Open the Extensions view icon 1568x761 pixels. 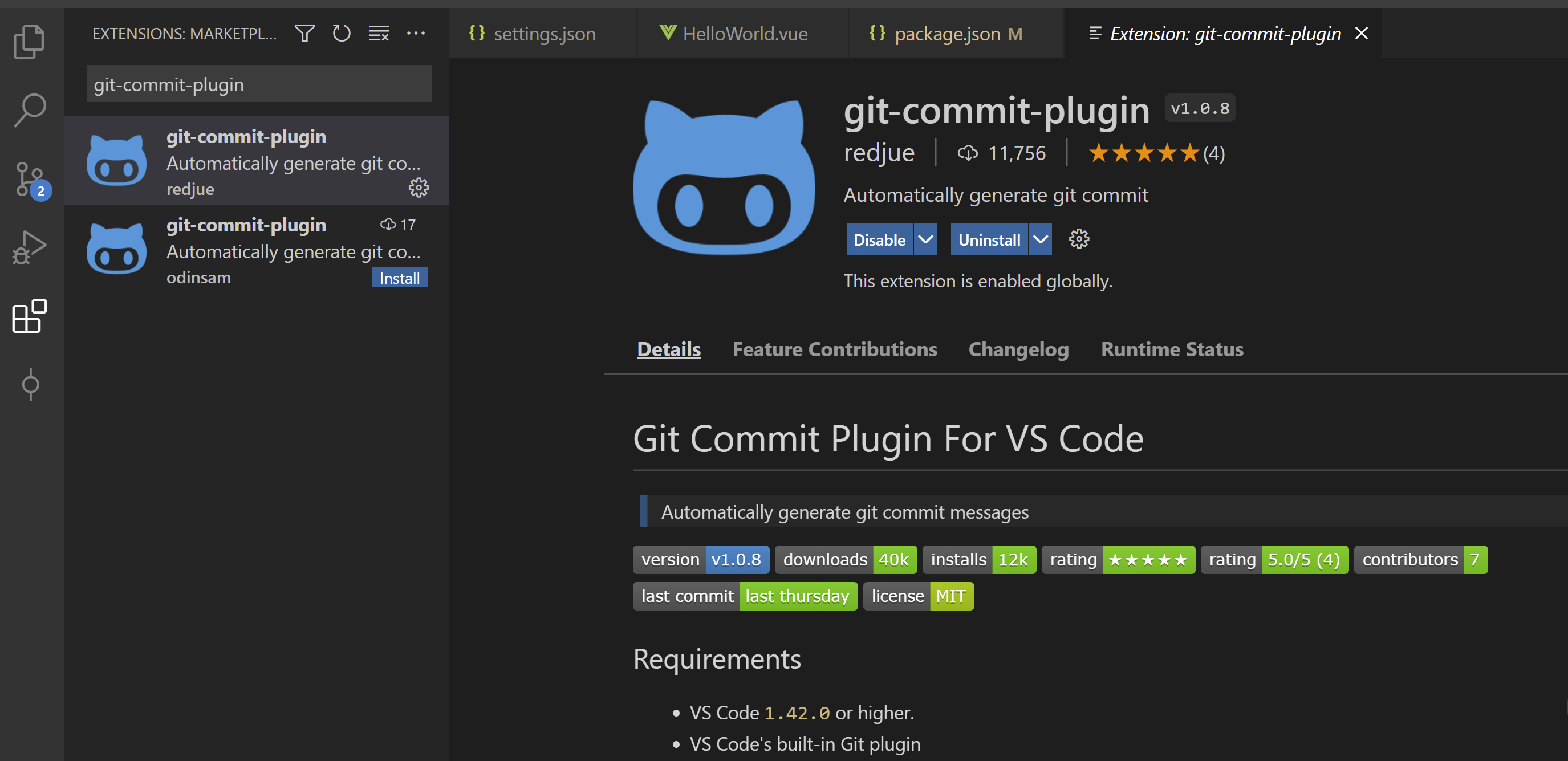[x=30, y=316]
